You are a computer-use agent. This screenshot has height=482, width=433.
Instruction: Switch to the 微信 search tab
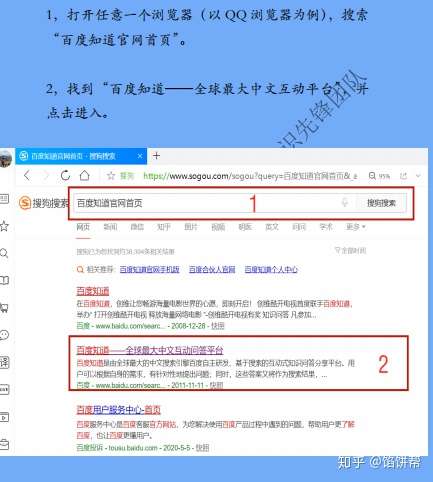(137, 227)
